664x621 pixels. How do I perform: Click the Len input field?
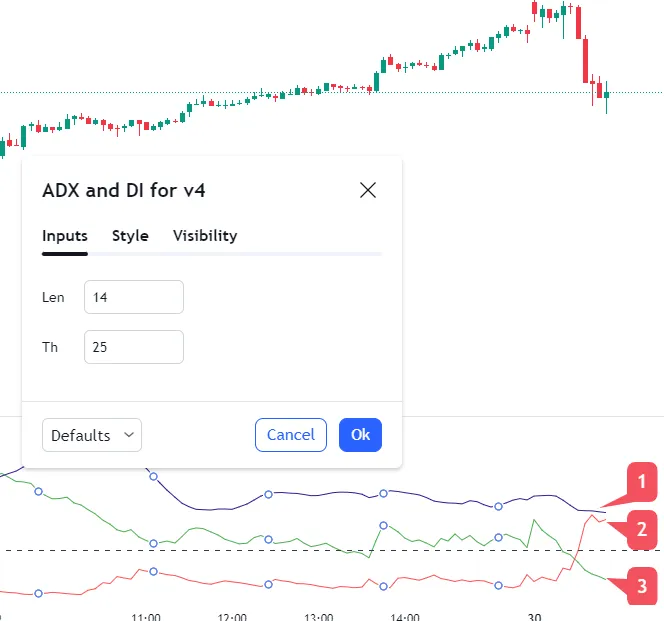coord(134,297)
